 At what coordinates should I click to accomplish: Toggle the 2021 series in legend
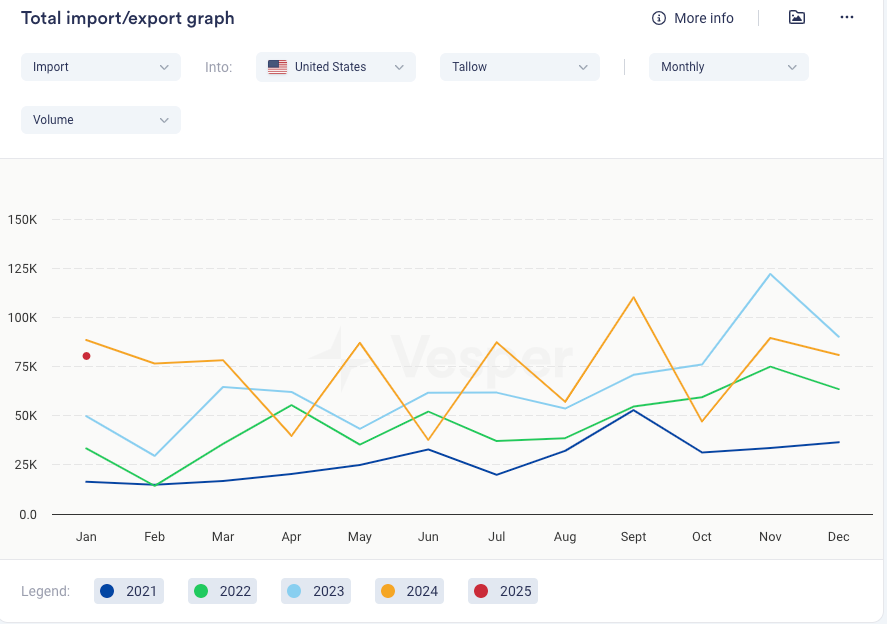point(127,591)
